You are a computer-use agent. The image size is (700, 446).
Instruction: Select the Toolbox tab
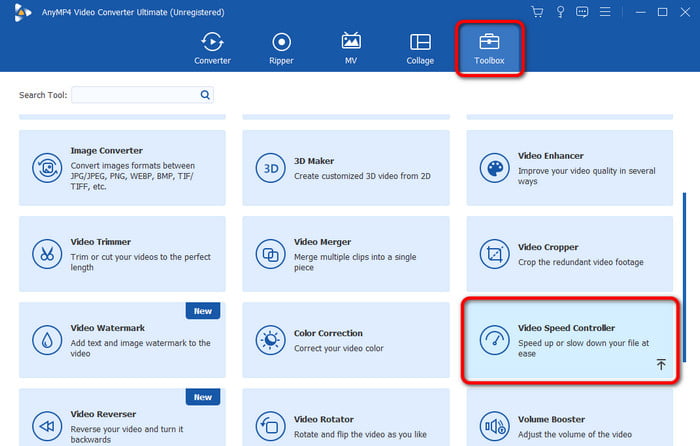(489, 48)
